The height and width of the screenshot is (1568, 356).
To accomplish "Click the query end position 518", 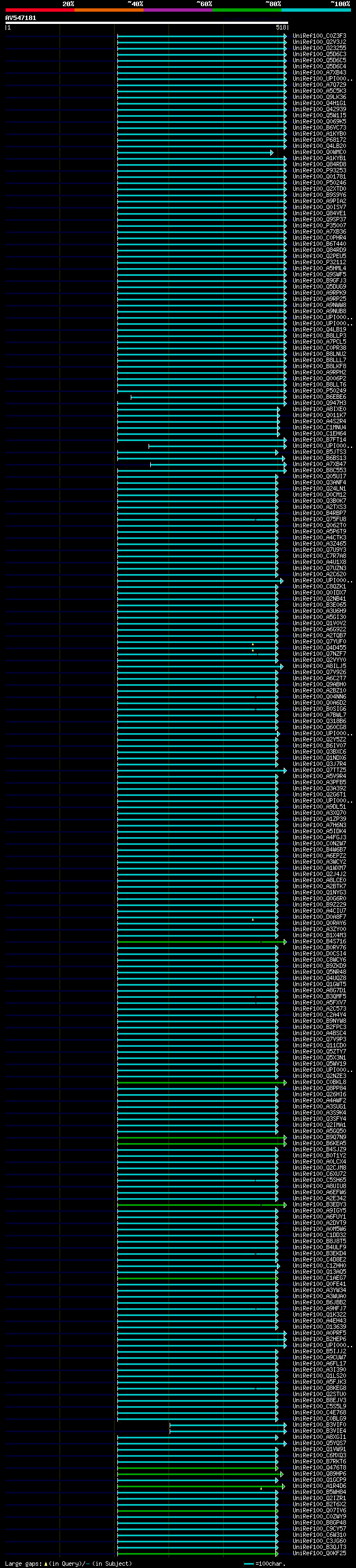I will [x=280, y=27].
